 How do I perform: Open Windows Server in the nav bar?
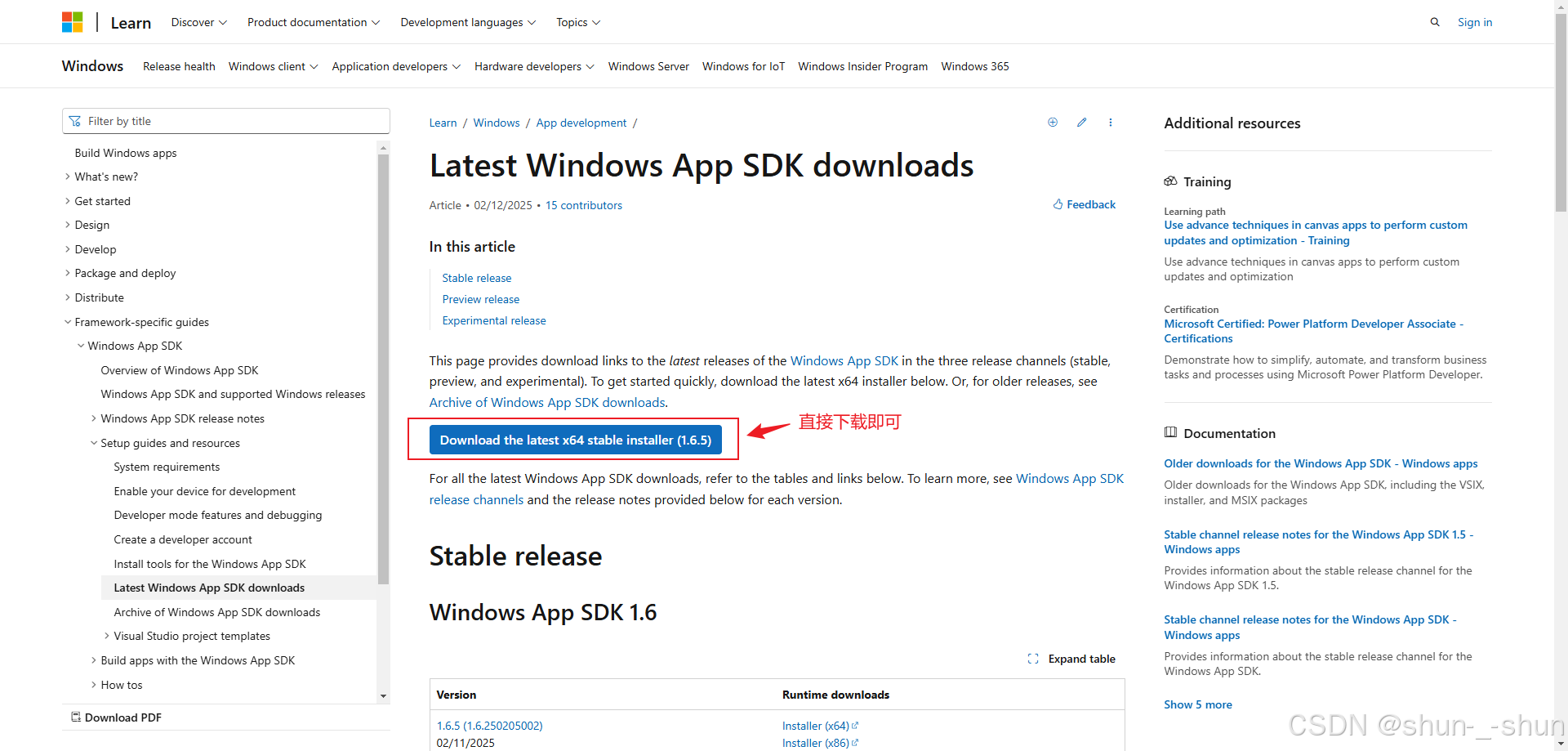pyautogui.click(x=648, y=66)
